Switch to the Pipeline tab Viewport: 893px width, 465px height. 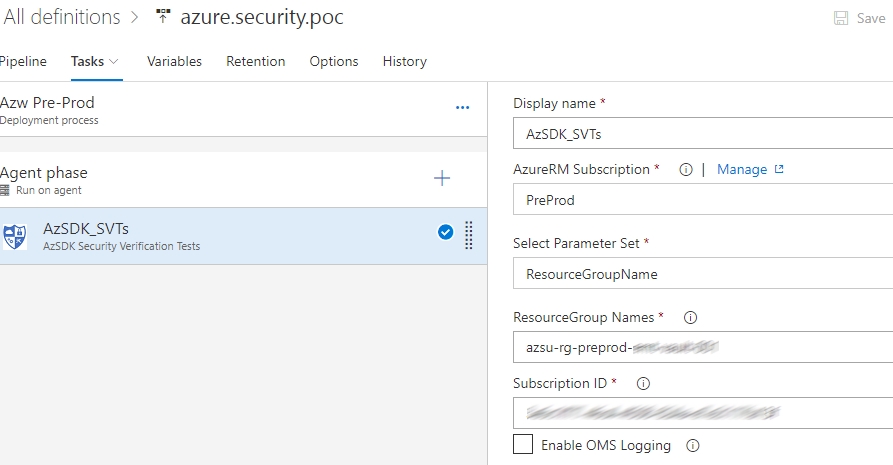point(23,62)
